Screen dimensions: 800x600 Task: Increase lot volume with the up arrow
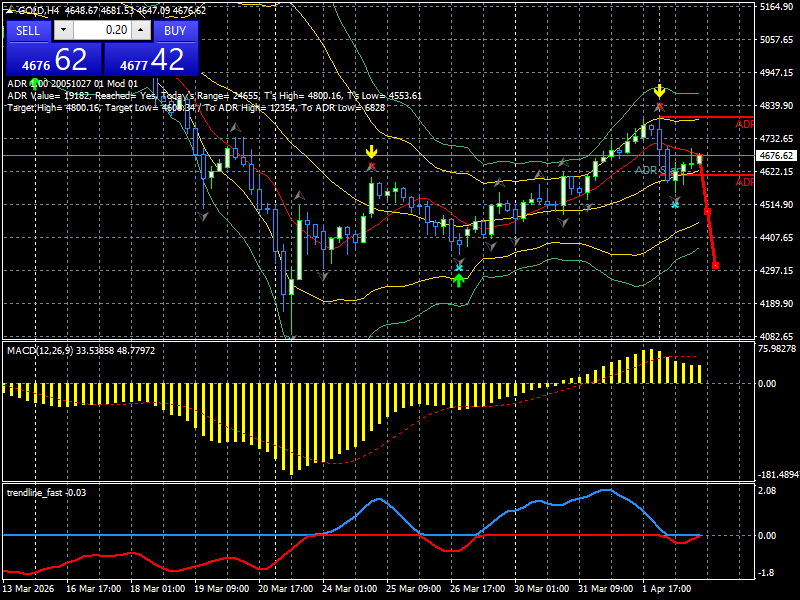point(141,30)
